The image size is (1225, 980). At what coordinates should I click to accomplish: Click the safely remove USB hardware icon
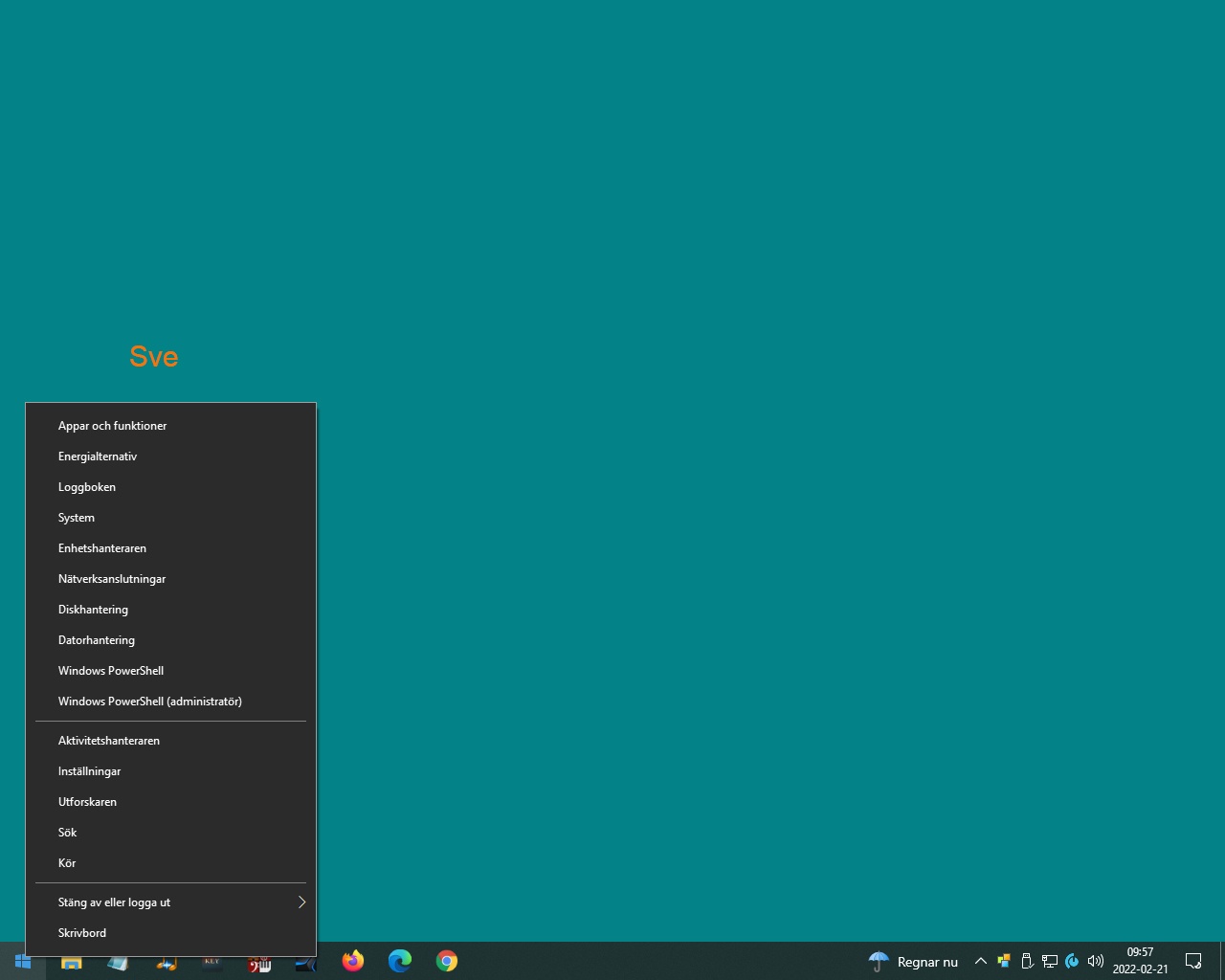pos(1027,961)
